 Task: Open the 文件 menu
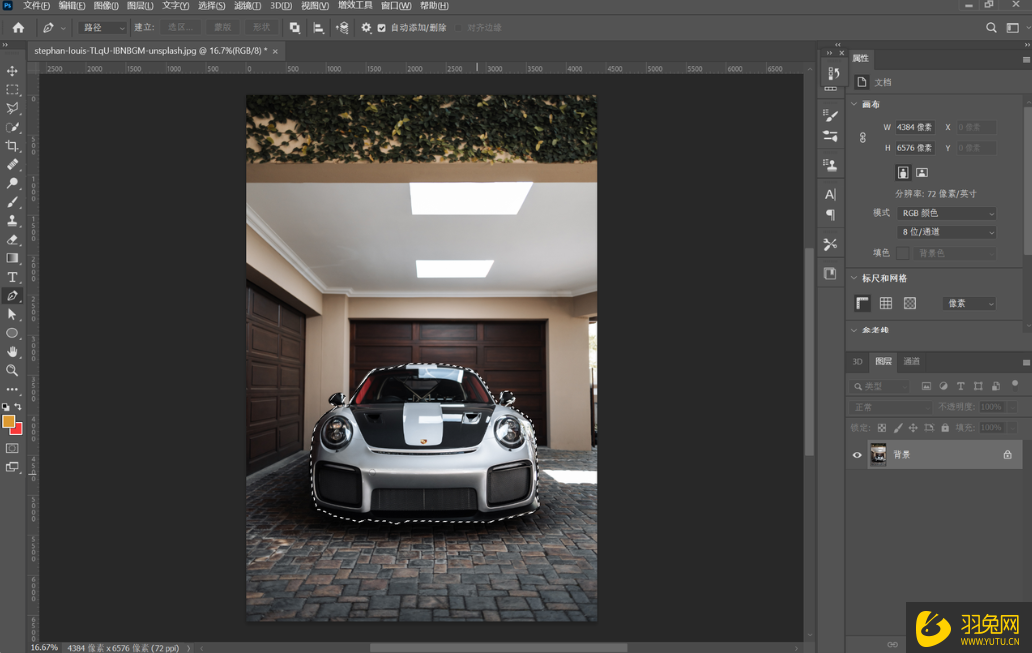pos(37,6)
